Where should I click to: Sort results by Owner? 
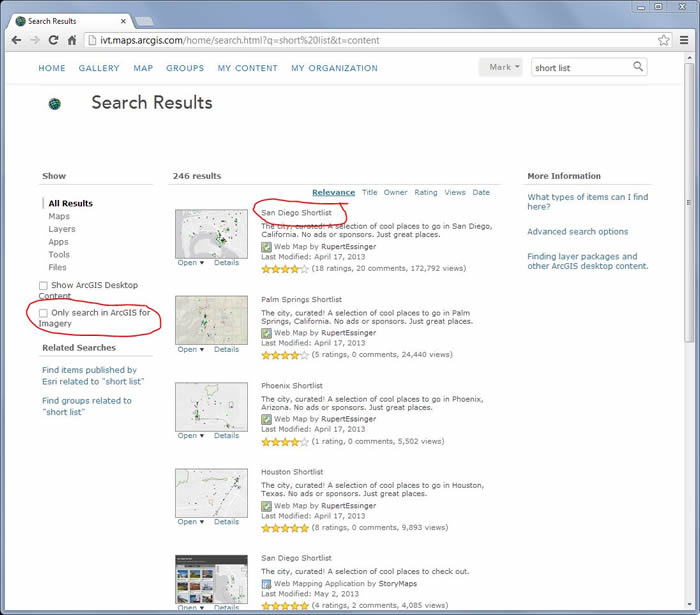(x=396, y=192)
